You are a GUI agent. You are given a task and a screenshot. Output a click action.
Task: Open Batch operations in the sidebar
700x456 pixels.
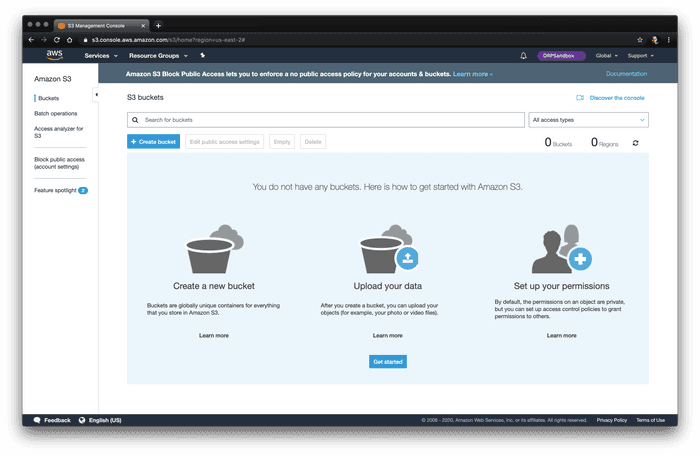56,114
